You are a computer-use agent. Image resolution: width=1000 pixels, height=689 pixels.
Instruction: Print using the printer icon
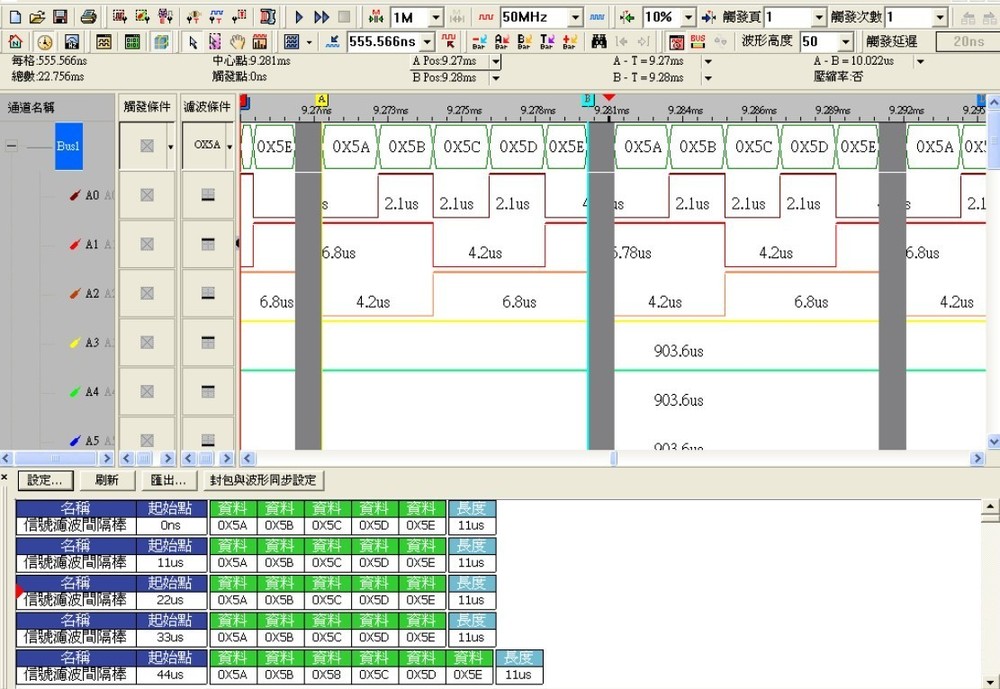pos(89,17)
